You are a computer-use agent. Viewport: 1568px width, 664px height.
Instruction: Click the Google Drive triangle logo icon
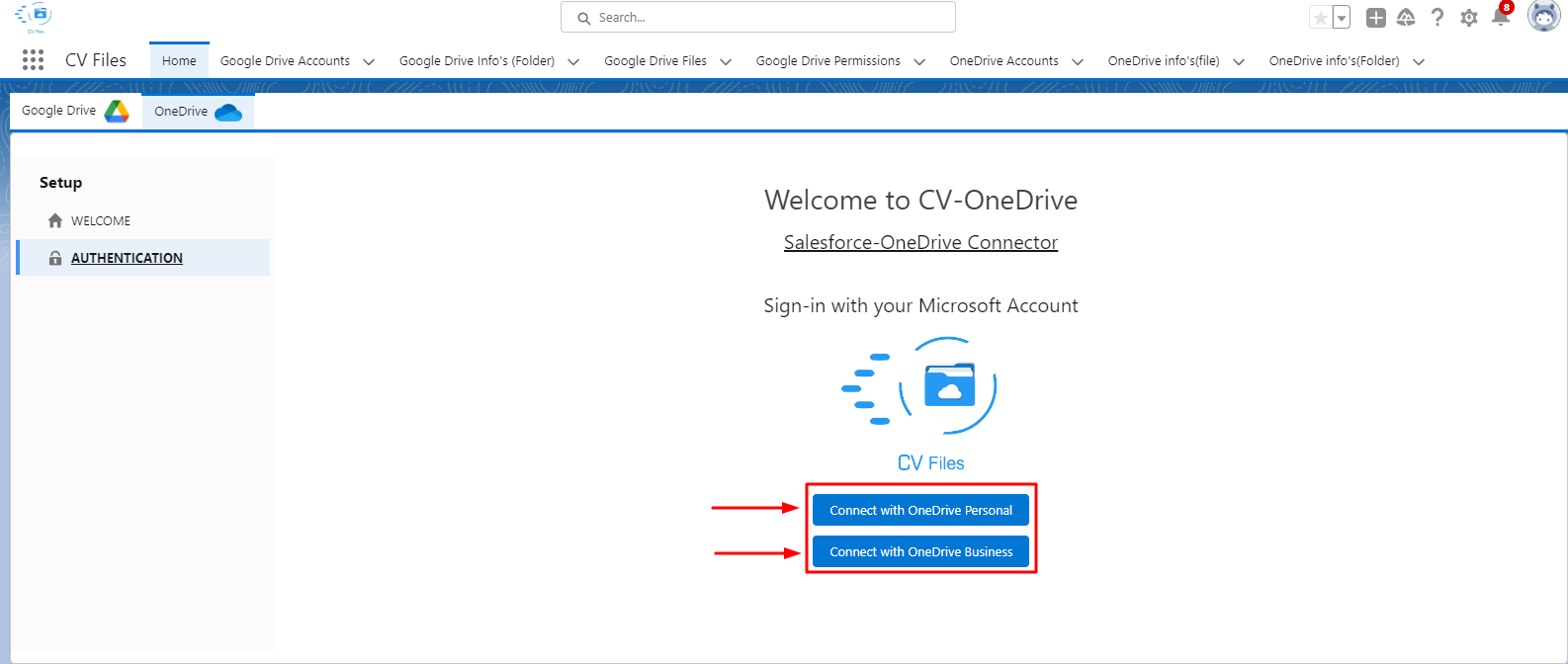[117, 111]
